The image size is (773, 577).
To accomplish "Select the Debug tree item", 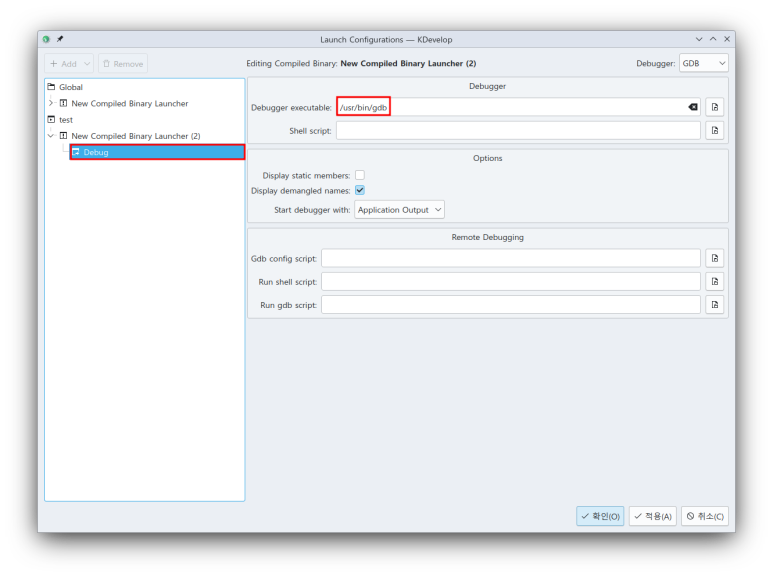I will point(157,152).
